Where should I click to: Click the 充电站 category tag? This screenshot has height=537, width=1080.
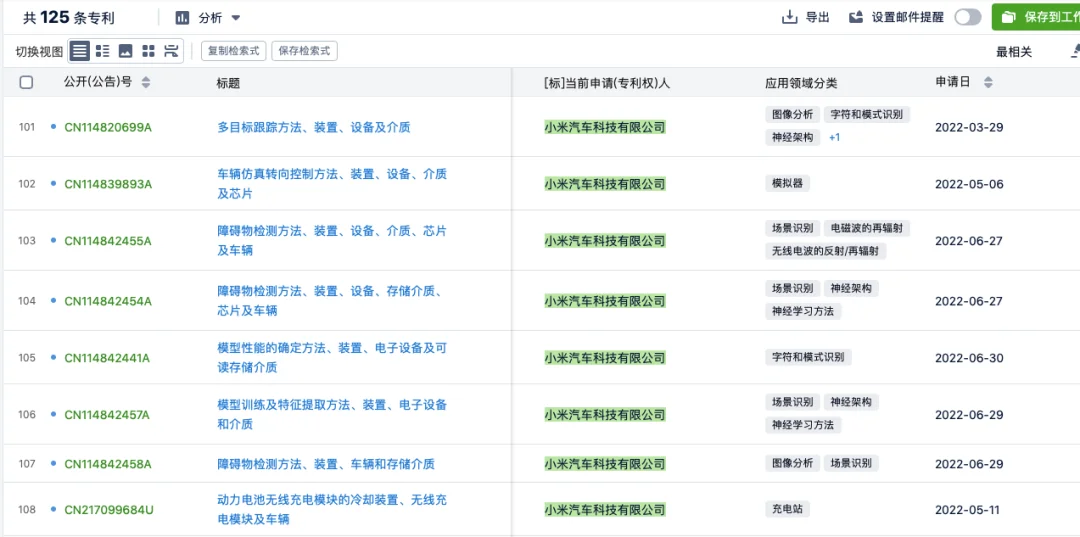coord(787,509)
